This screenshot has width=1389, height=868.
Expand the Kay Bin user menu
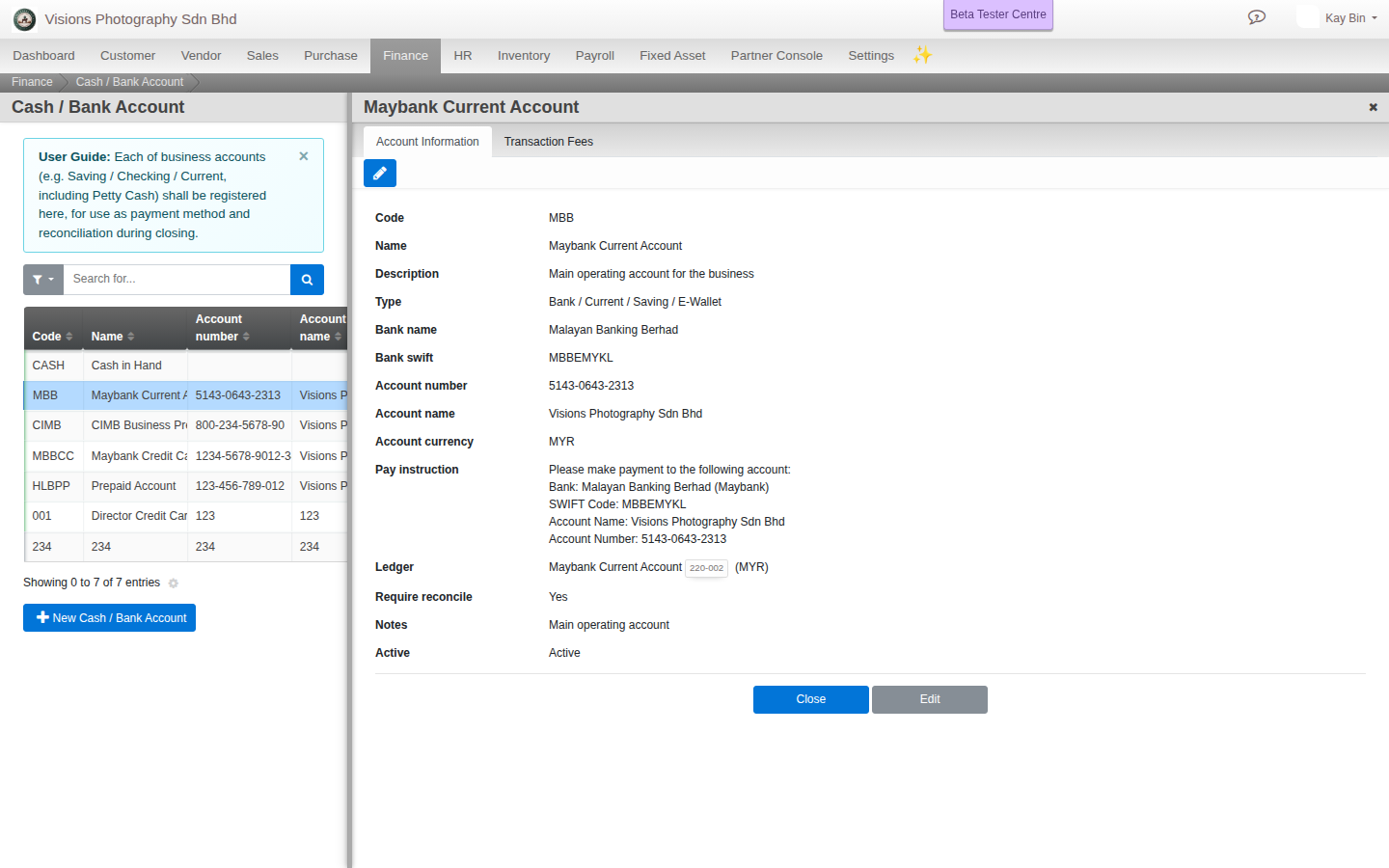(1350, 18)
